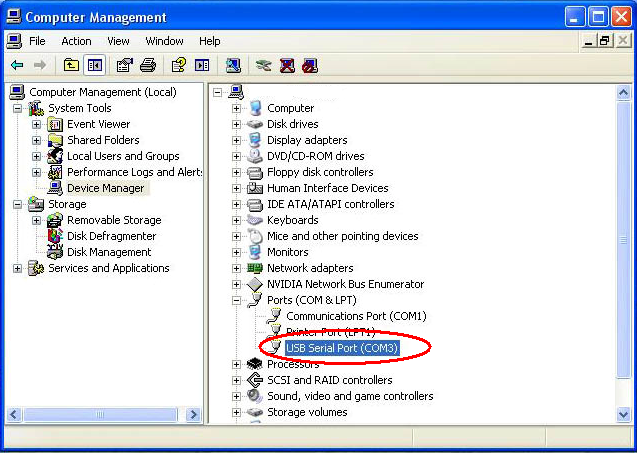
Task: Expand the Storage volumes node
Action: [236, 412]
